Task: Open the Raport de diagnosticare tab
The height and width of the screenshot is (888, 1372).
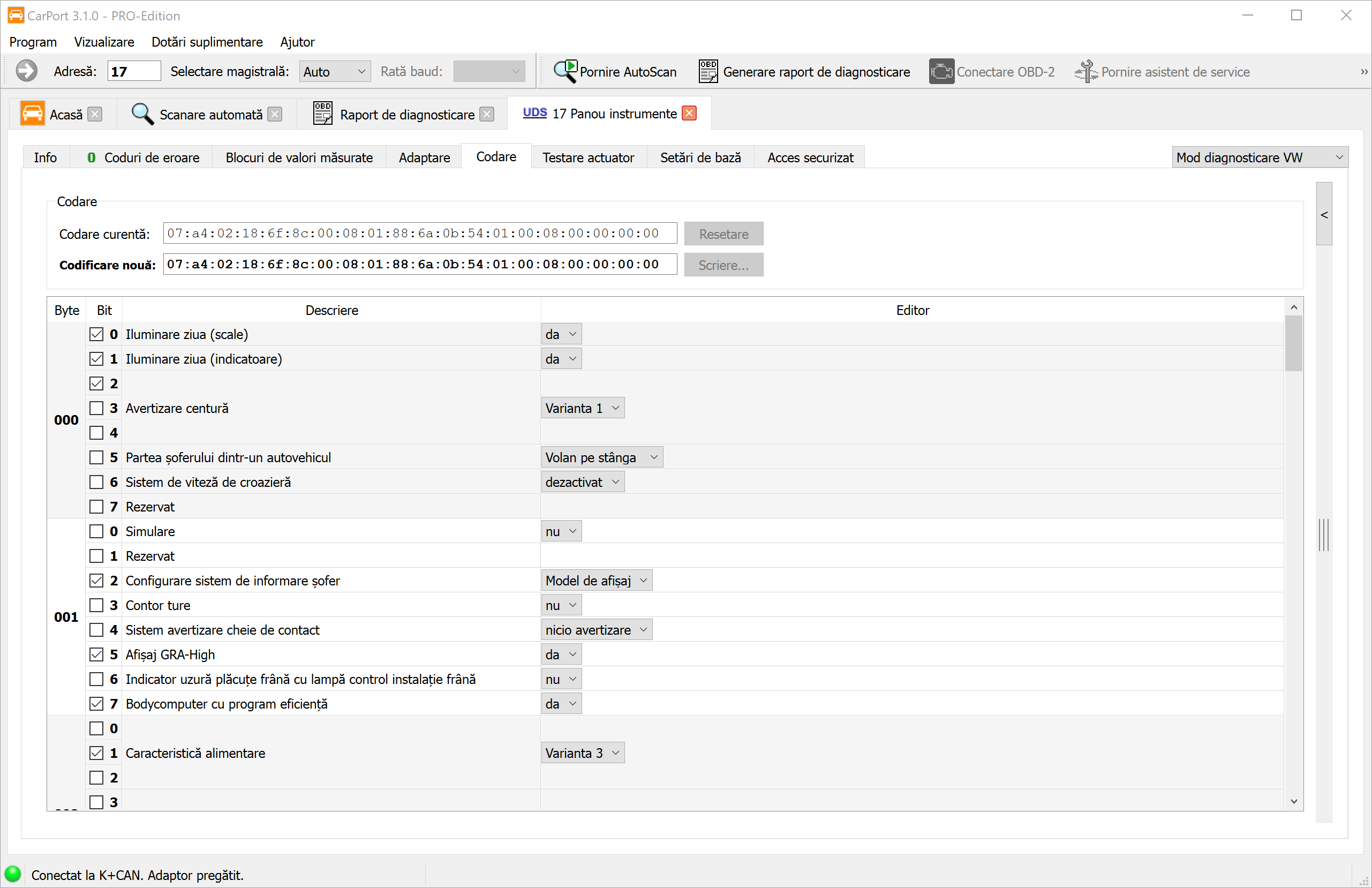Action: click(x=407, y=114)
